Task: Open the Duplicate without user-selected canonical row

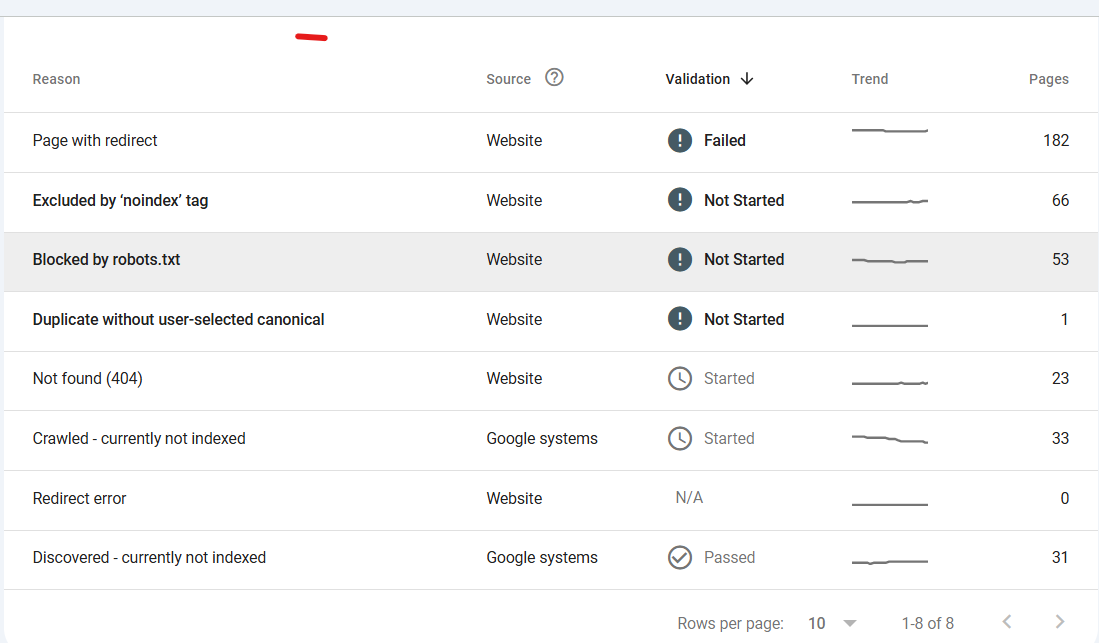Action: (x=178, y=319)
